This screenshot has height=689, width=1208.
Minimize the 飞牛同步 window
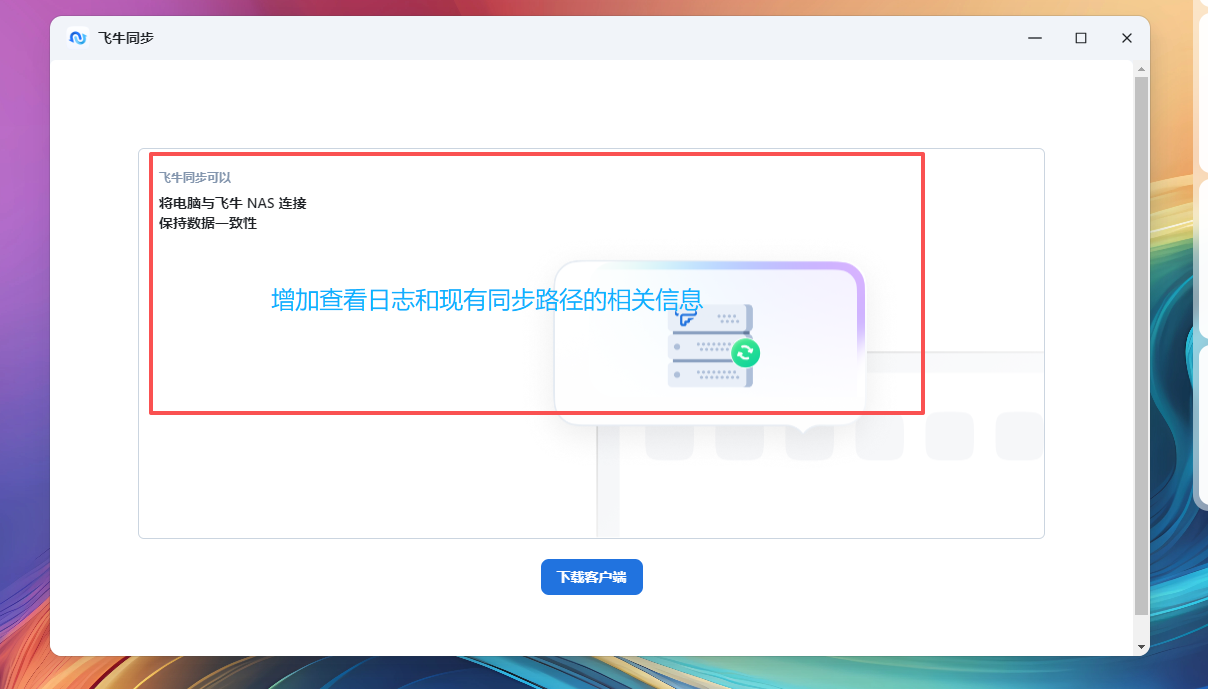(x=1035, y=38)
